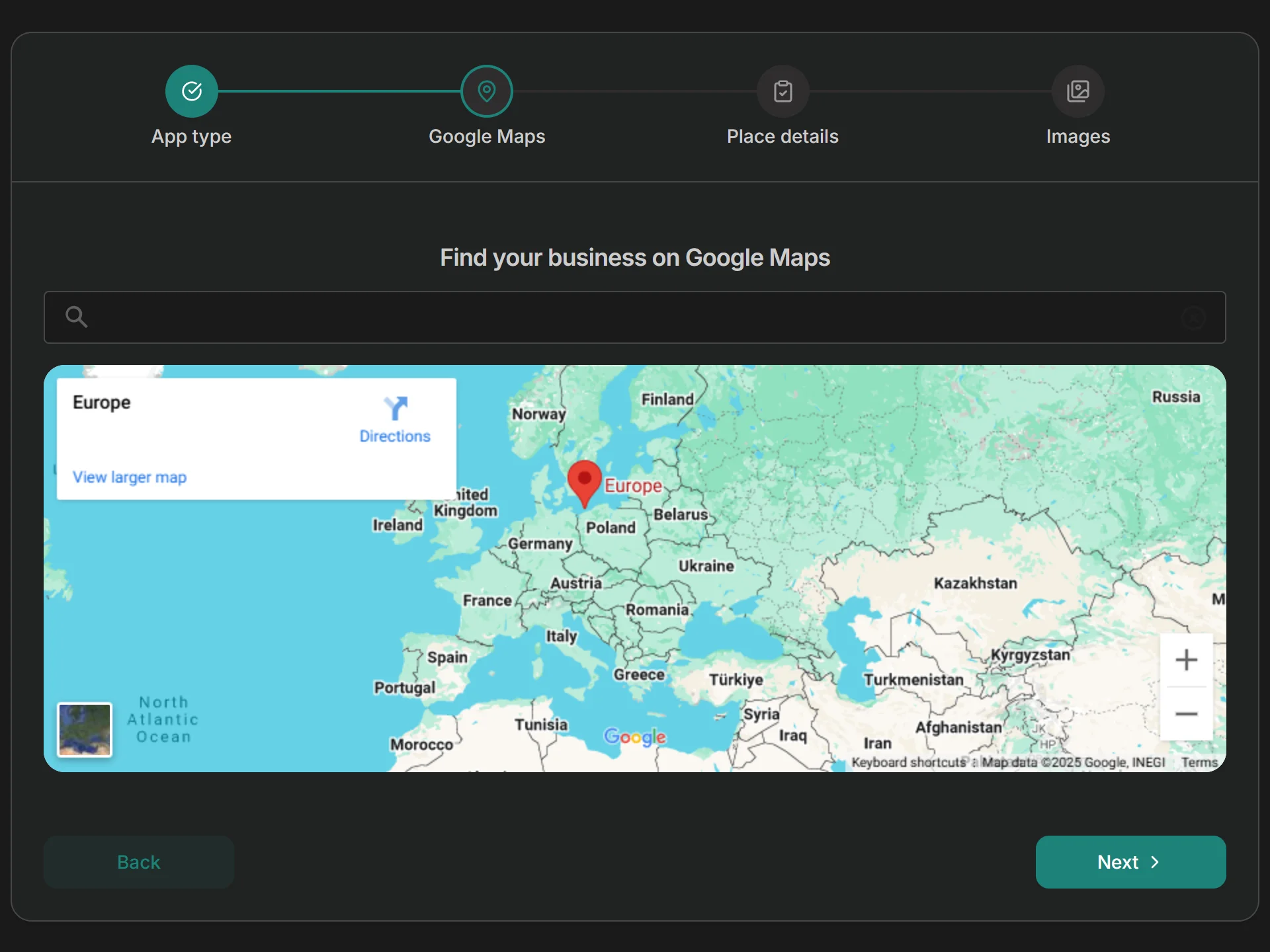Focus the business search input field
Viewport: 1270px width, 952px height.
click(x=635, y=317)
